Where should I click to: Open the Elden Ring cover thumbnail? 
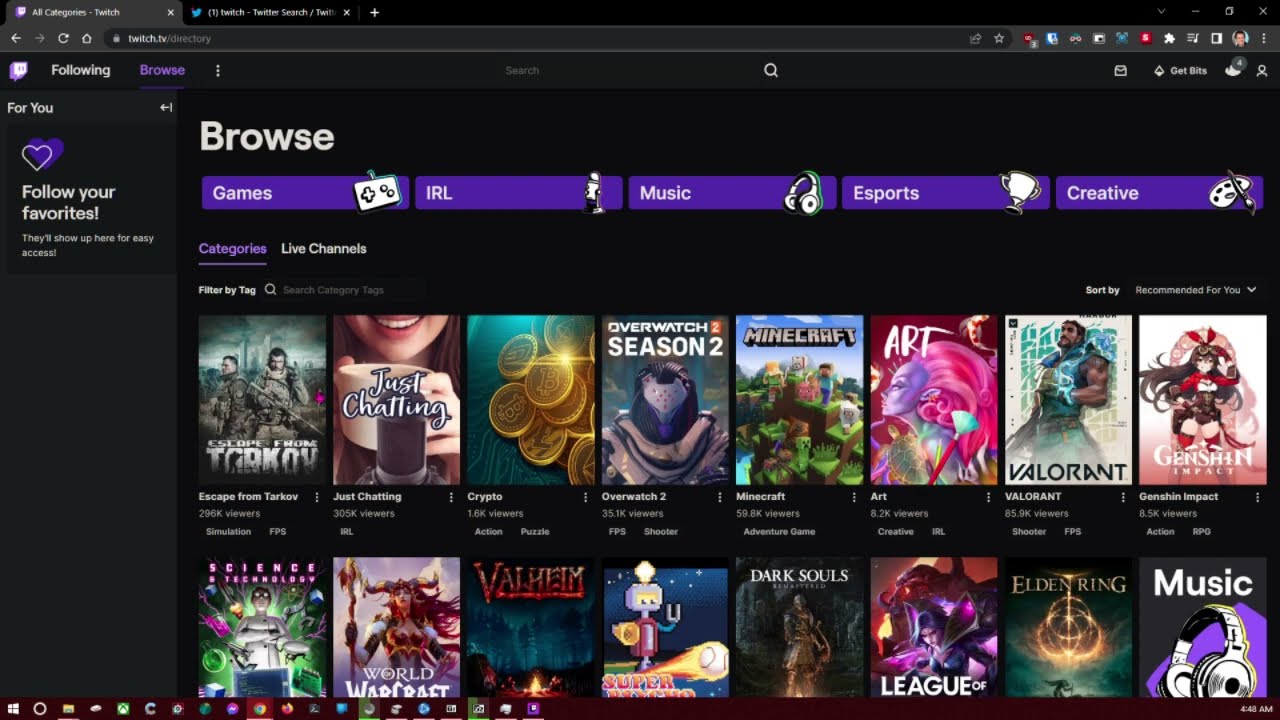pyautogui.click(x=1068, y=627)
